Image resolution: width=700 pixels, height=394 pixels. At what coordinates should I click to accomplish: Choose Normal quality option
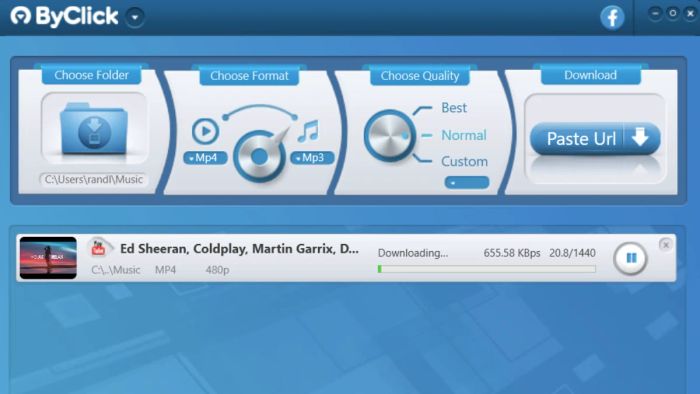coord(464,135)
